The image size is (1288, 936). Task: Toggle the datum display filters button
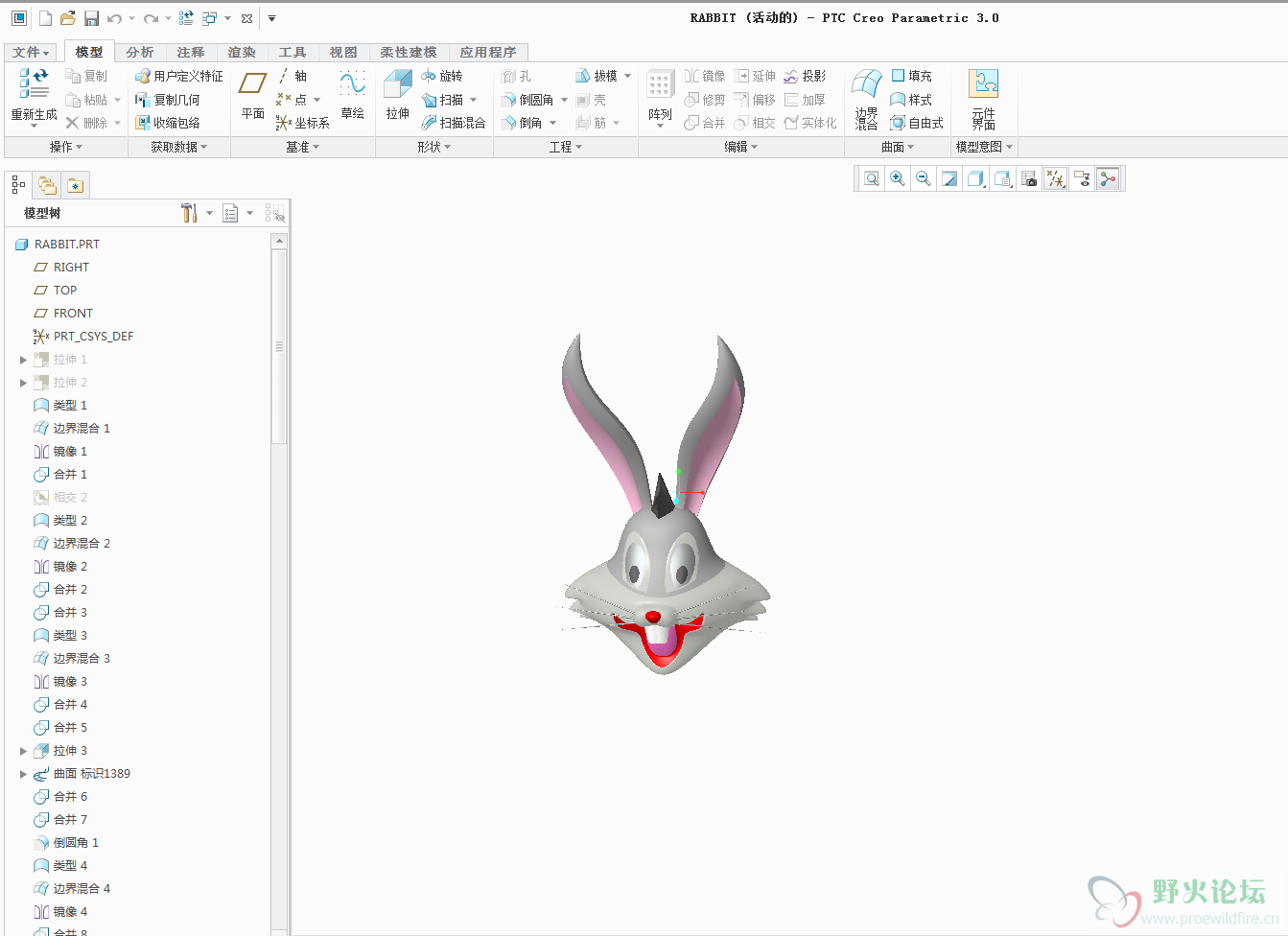(x=1055, y=178)
